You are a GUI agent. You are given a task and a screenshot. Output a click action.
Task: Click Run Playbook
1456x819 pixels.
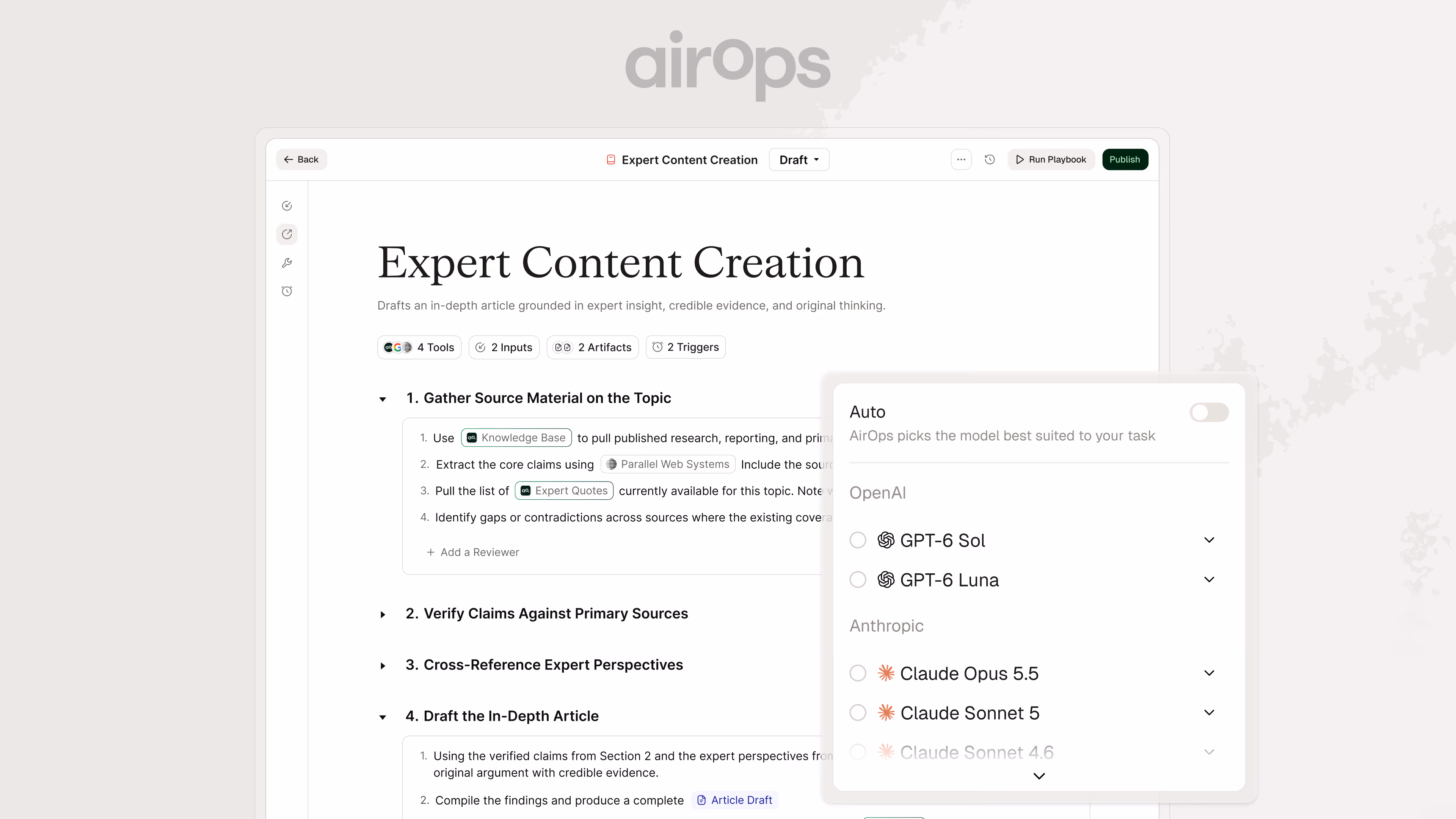(x=1051, y=159)
